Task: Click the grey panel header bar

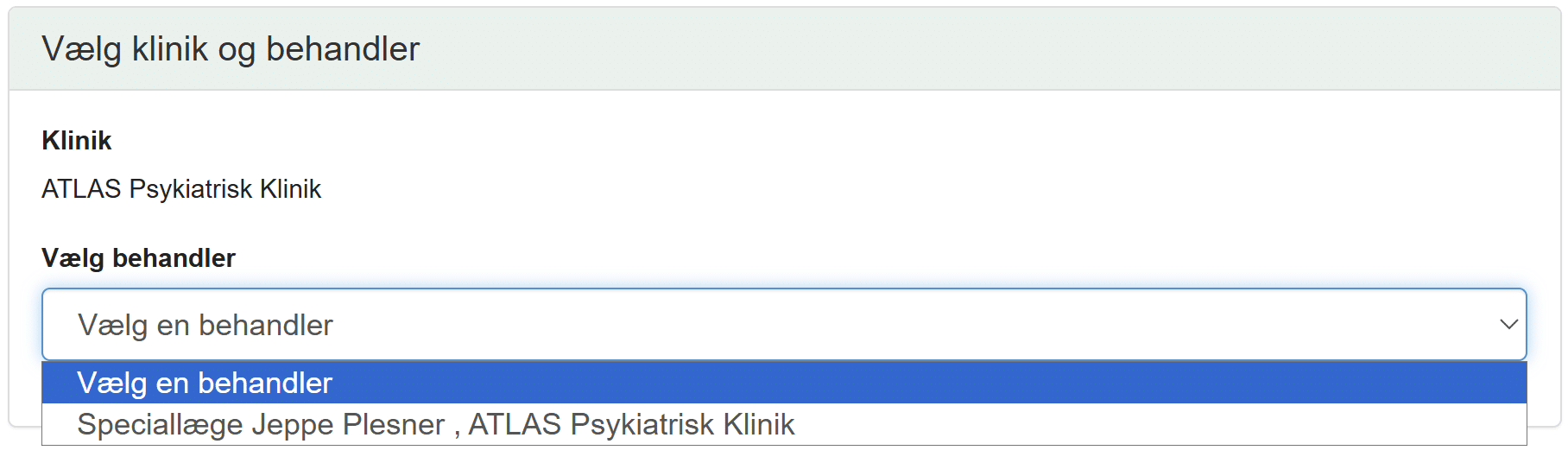Action: click(950, 49)
